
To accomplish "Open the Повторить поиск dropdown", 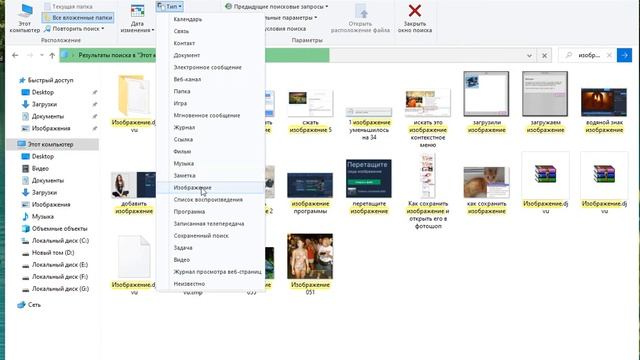I will click(x=74, y=29).
